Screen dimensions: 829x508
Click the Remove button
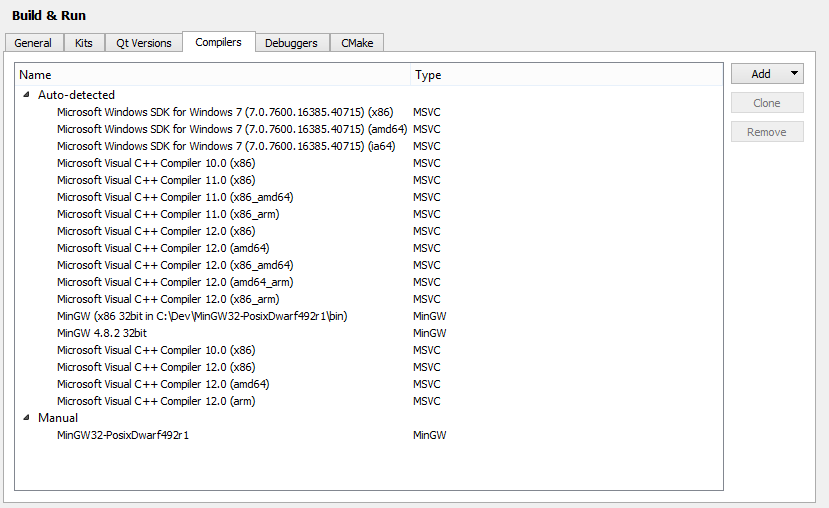click(x=767, y=132)
